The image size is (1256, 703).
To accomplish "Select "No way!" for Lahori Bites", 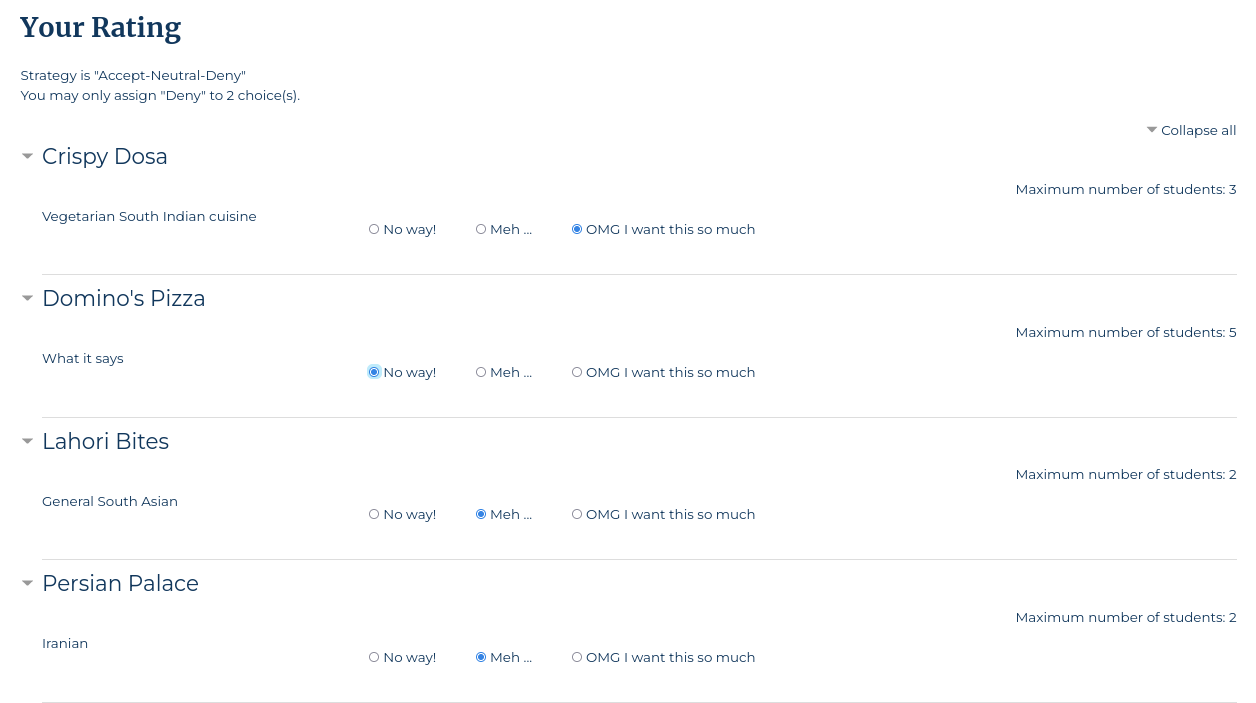I will tap(374, 514).
